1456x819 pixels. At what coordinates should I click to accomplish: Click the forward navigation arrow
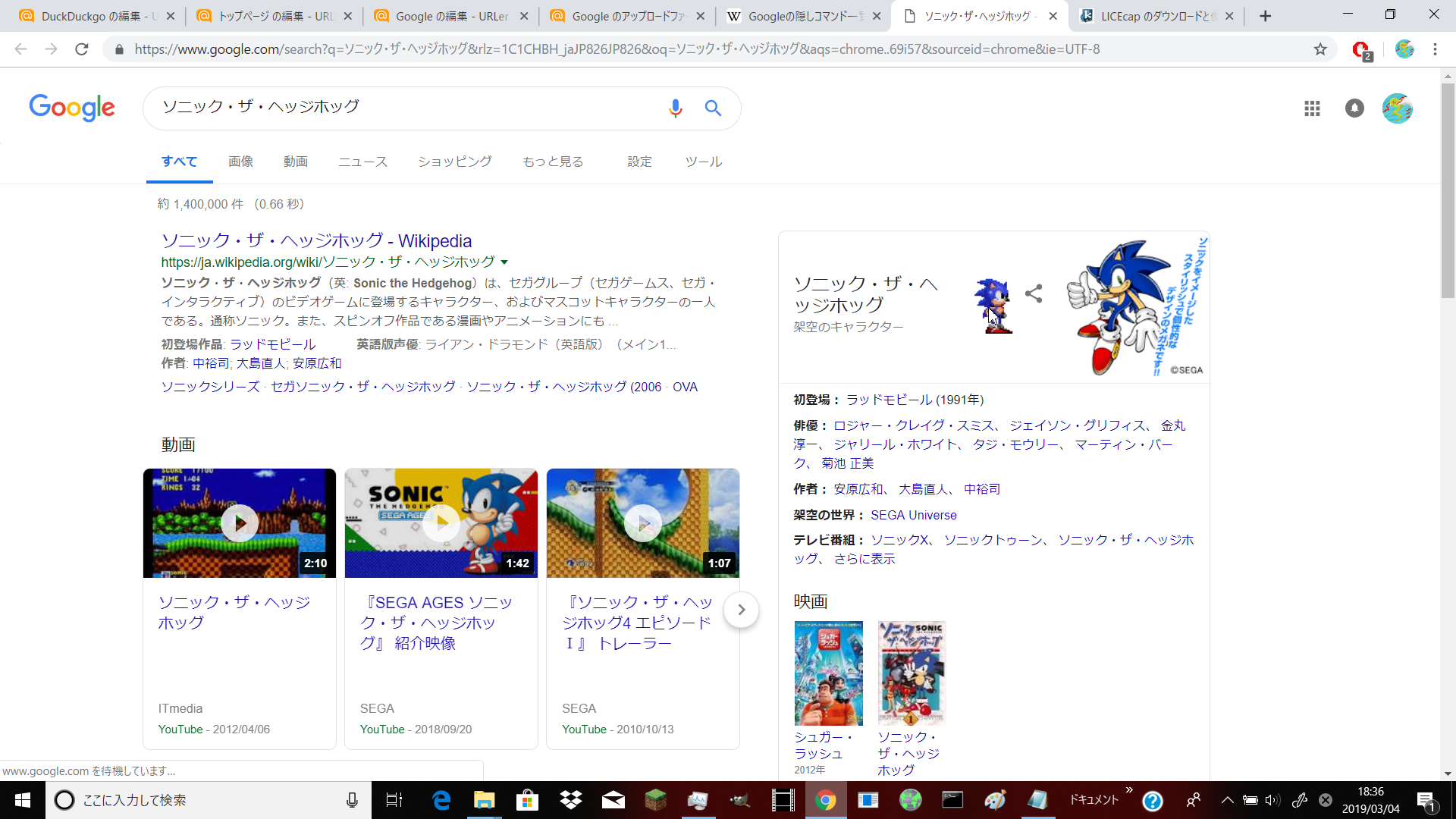point(51,49)
